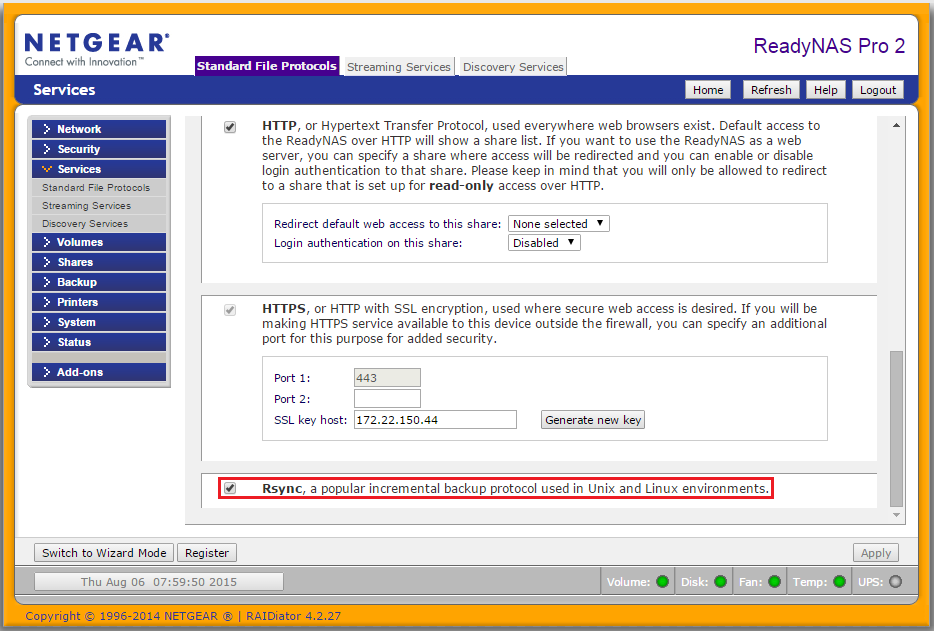Click the Temp status indicator light

[837, 580]
